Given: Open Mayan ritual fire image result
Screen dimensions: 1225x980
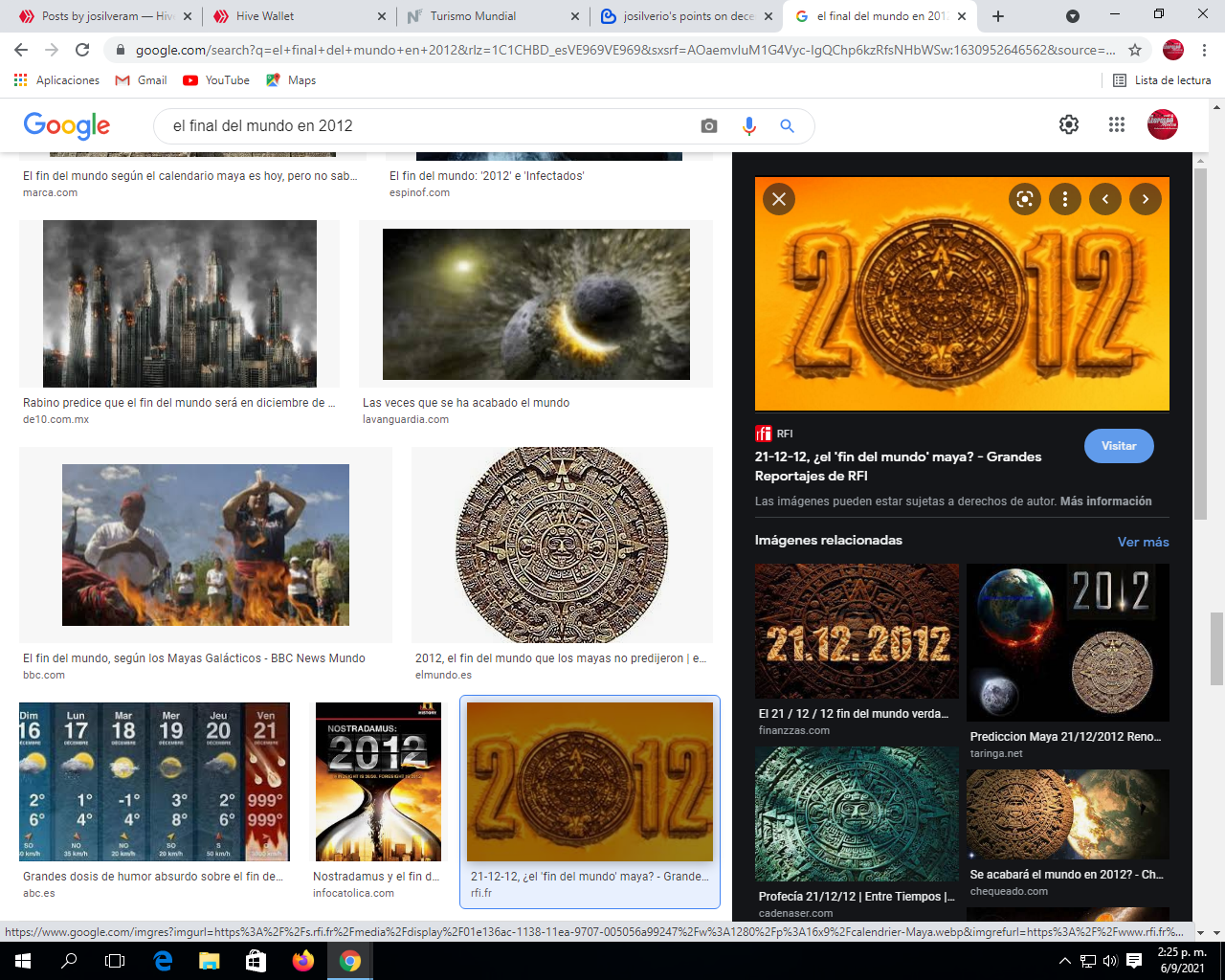Looking at the screenshot, I should [206, 545].
